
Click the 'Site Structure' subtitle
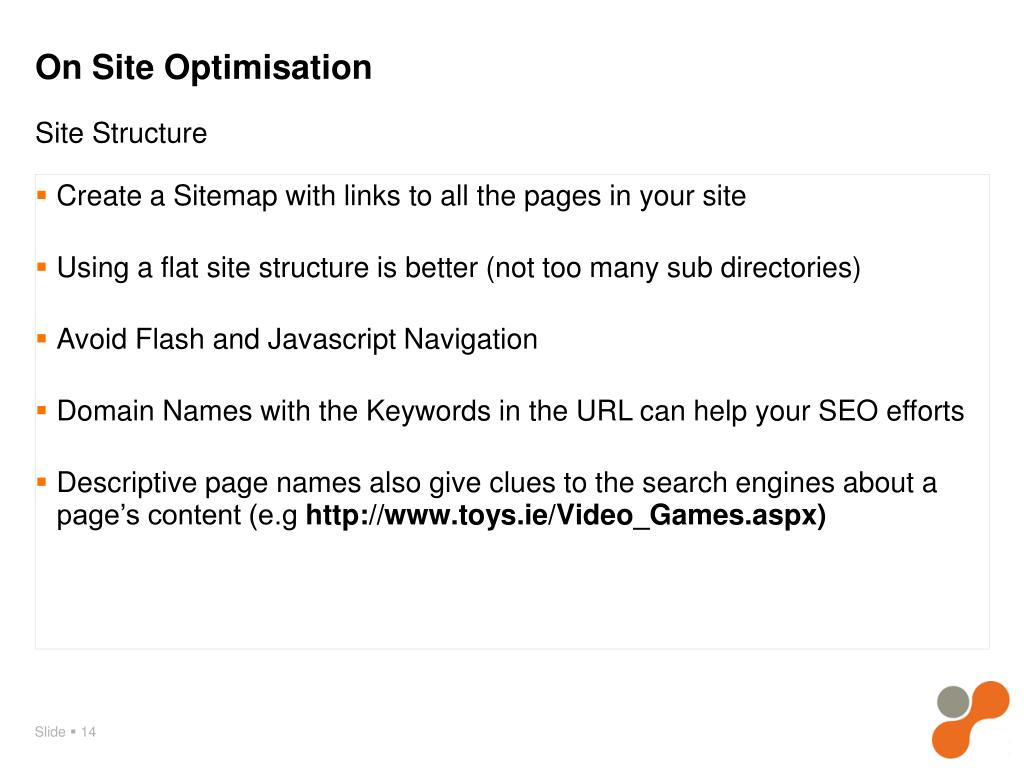click(x=121, y=133)
